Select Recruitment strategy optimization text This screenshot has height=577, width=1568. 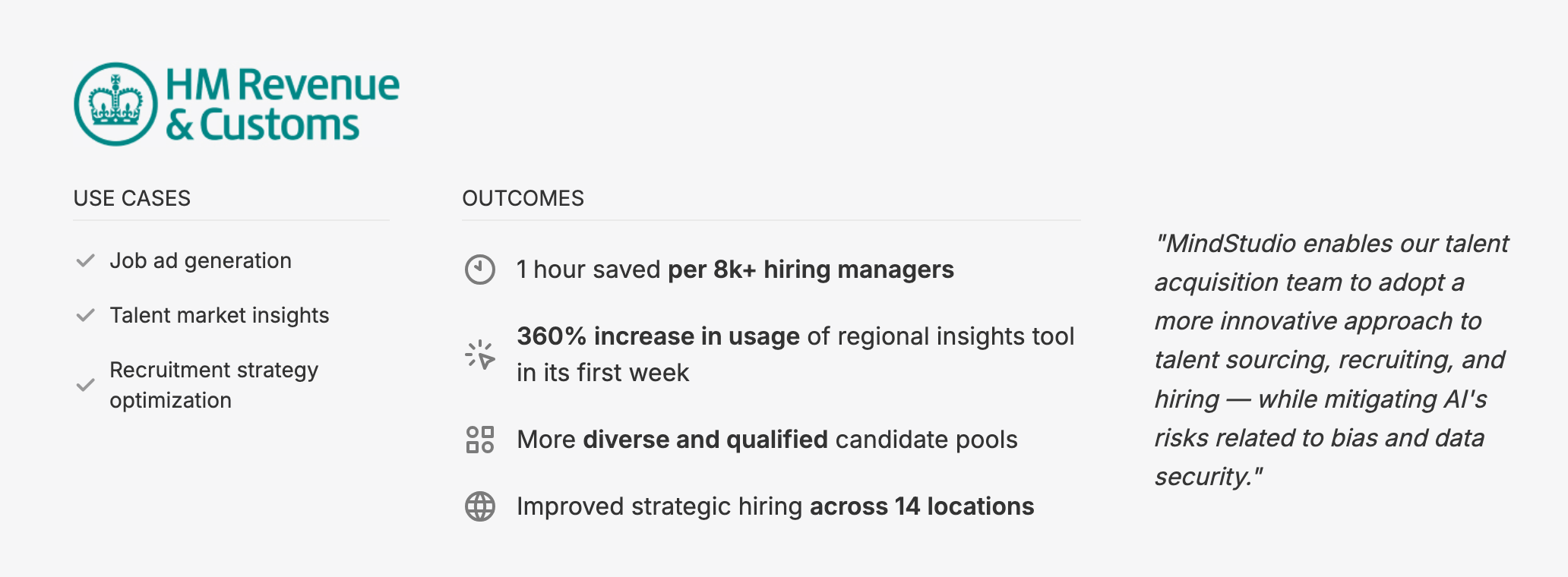[213, 385]
